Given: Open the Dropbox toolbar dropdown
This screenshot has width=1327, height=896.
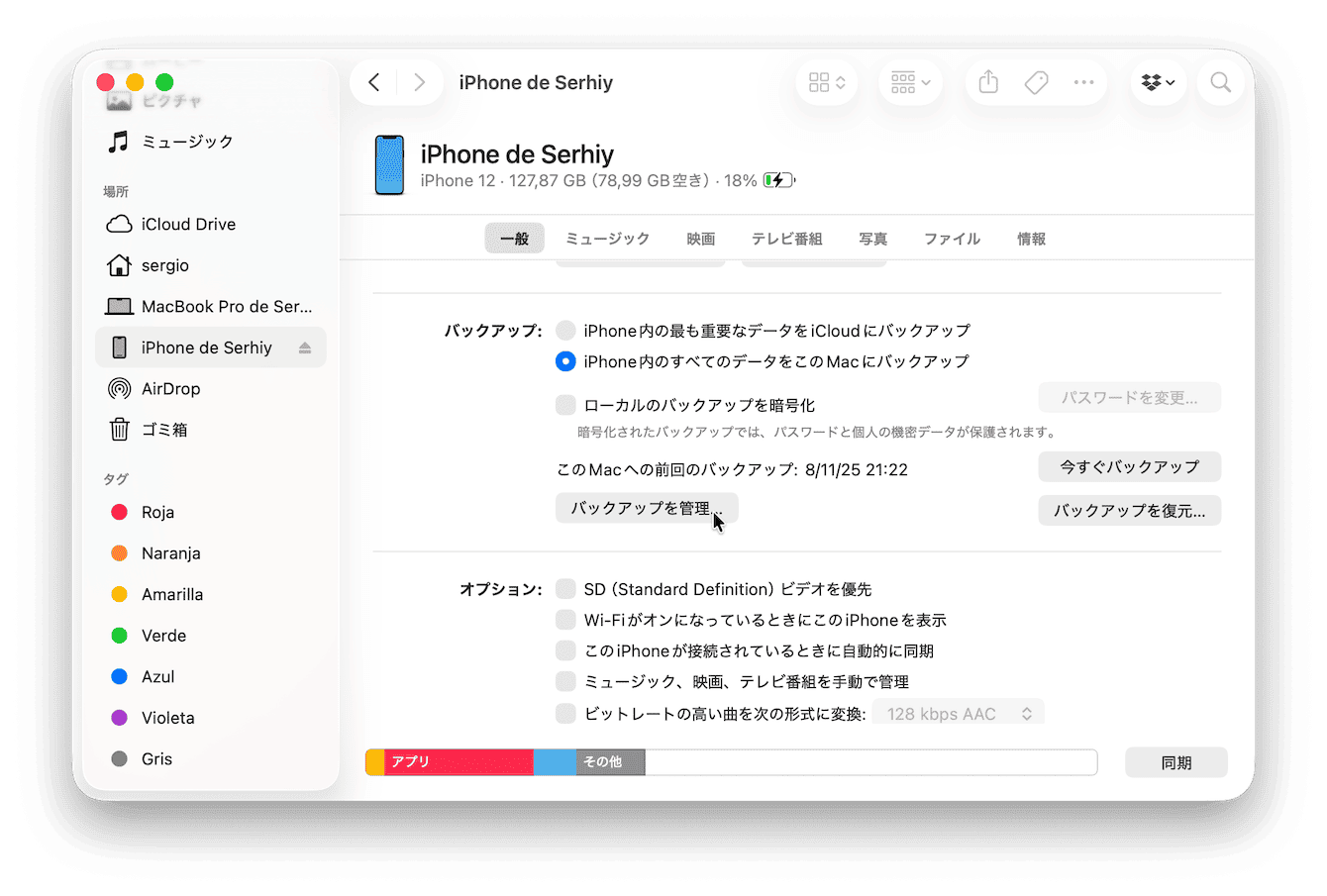Looking at the screenshot, I should click(x=1158, y=82).
